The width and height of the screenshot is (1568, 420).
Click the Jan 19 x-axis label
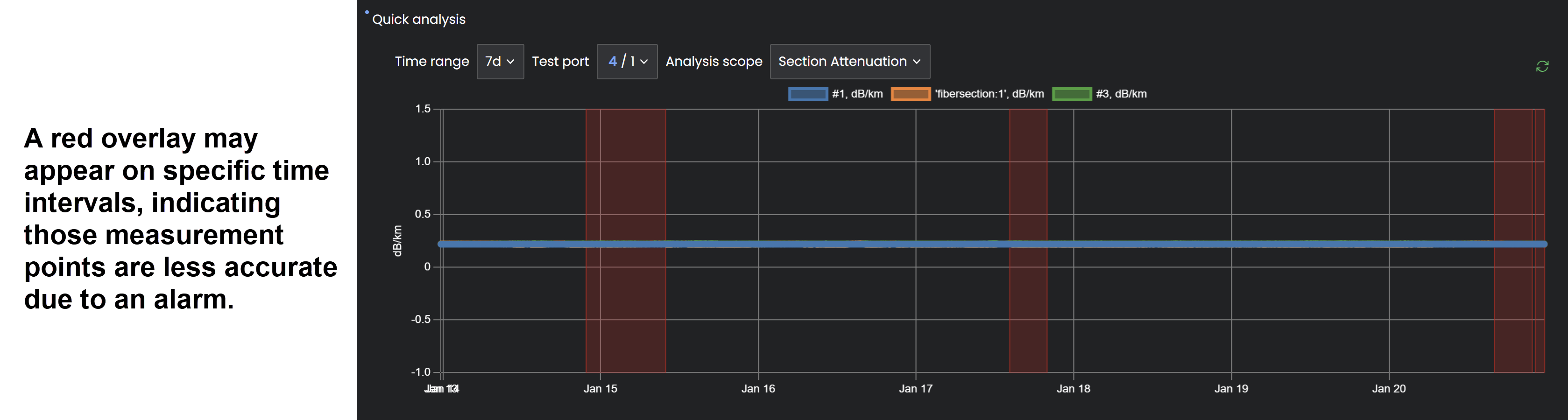pyautogui.click(x=1231, y=389)
